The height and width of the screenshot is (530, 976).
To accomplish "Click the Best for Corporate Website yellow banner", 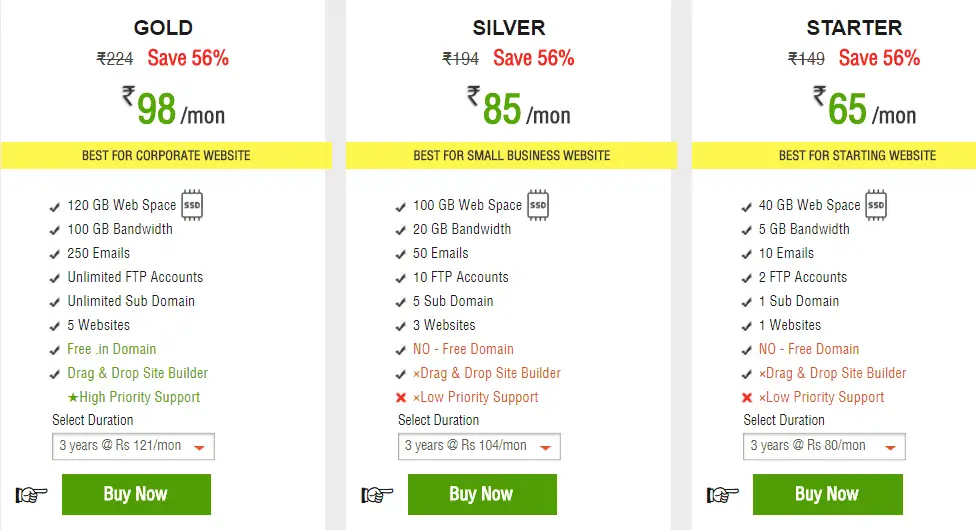I will coord(166,155).
